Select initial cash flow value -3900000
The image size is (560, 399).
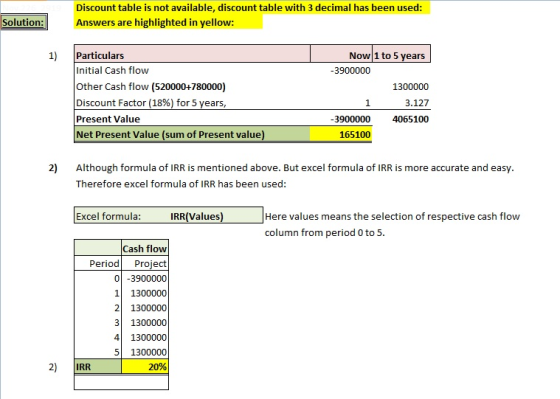[350, 71]
